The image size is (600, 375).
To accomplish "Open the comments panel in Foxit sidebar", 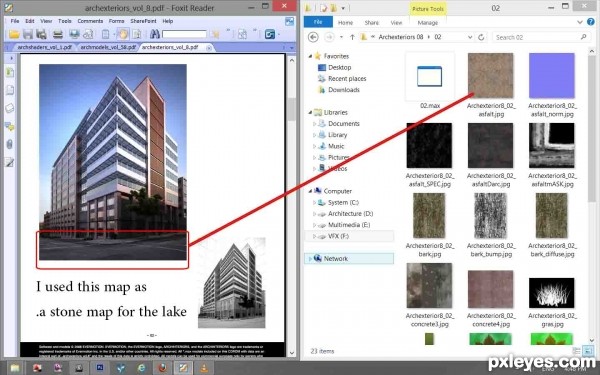I will (x=10, y=126).
